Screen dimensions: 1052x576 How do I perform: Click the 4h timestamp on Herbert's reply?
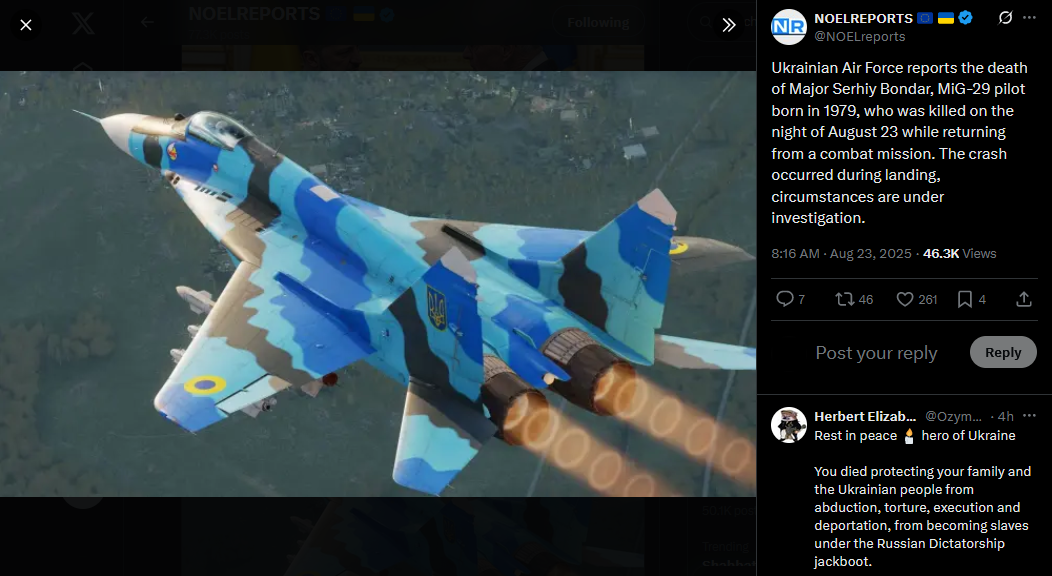pos(1006,416)
